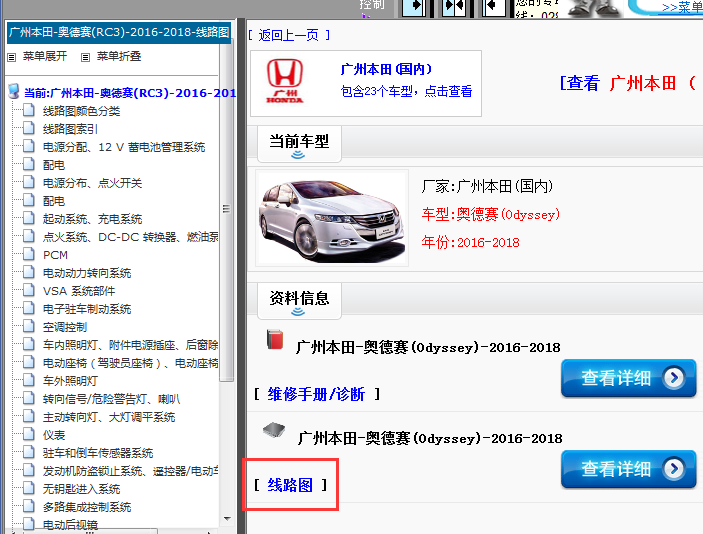Click 车型:奥德赛(Odyssey) red text
The image size is (703, 534).
click(490, 214)
